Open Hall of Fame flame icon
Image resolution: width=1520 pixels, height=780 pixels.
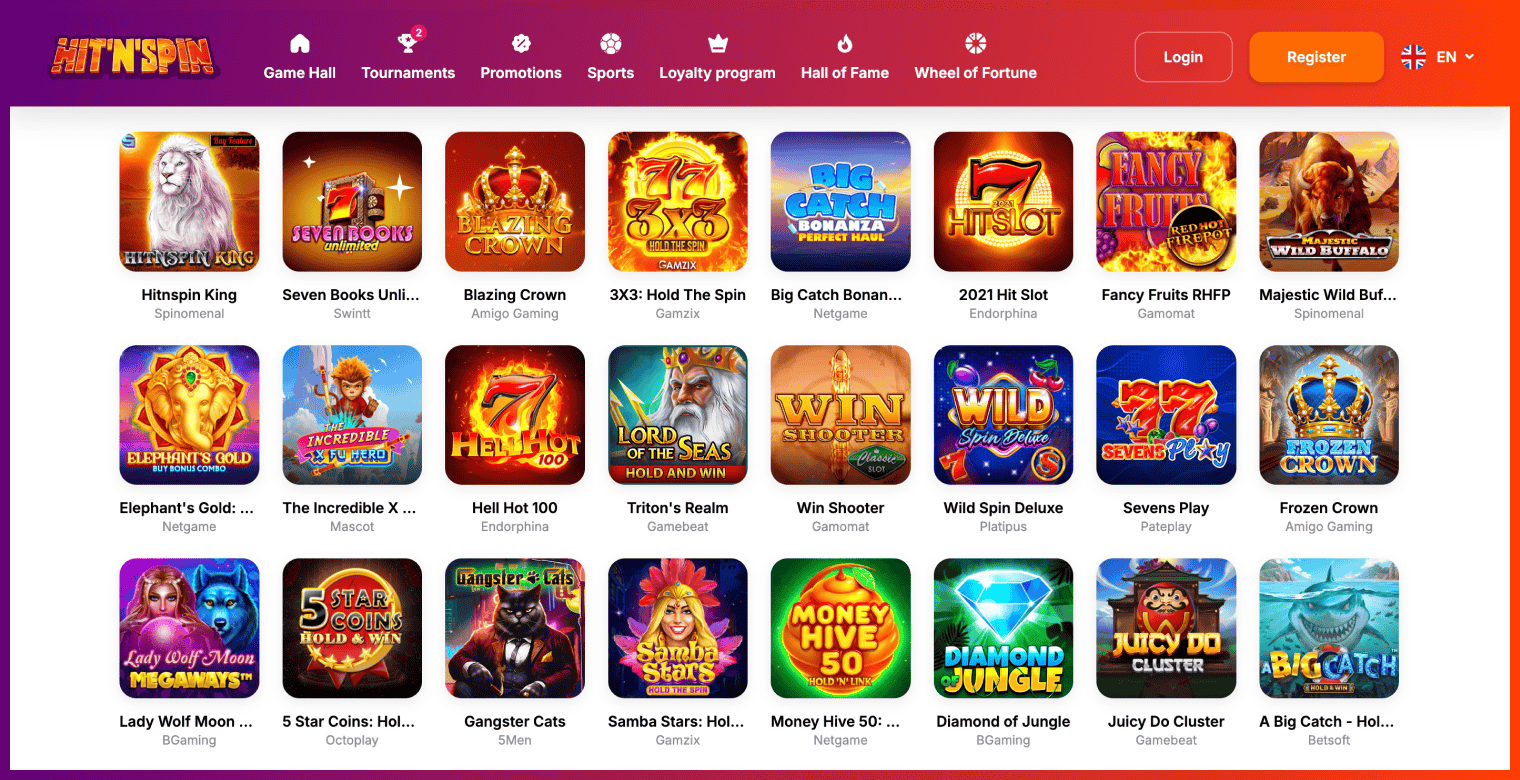[845, 43]
